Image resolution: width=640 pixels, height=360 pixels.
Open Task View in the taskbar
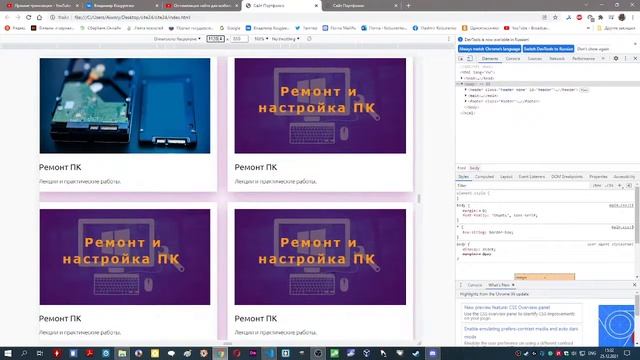point(40,353)
